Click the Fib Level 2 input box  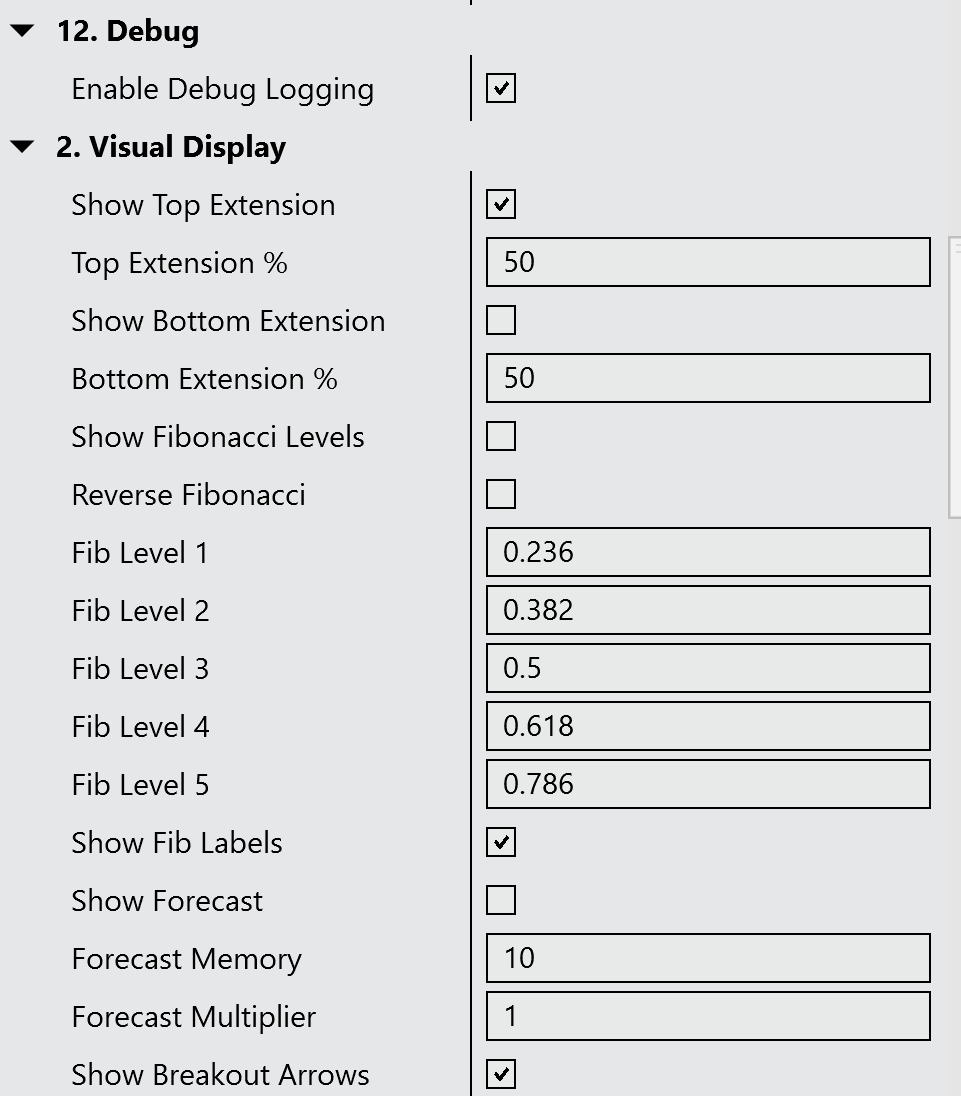pyautogui.click(x=708, y=611)
